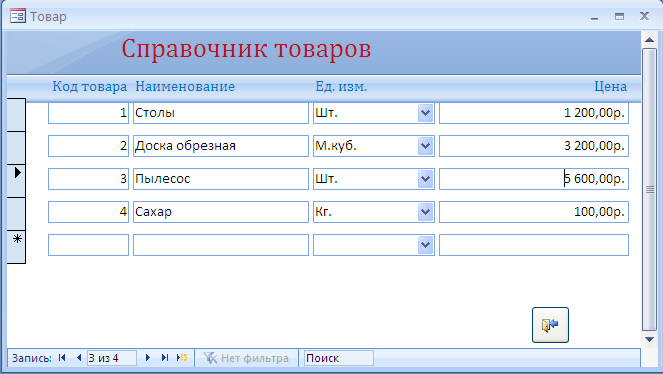663x374 pixels.
Task: Click the price field 100,00р.
Action: click(x=534, y=212)
